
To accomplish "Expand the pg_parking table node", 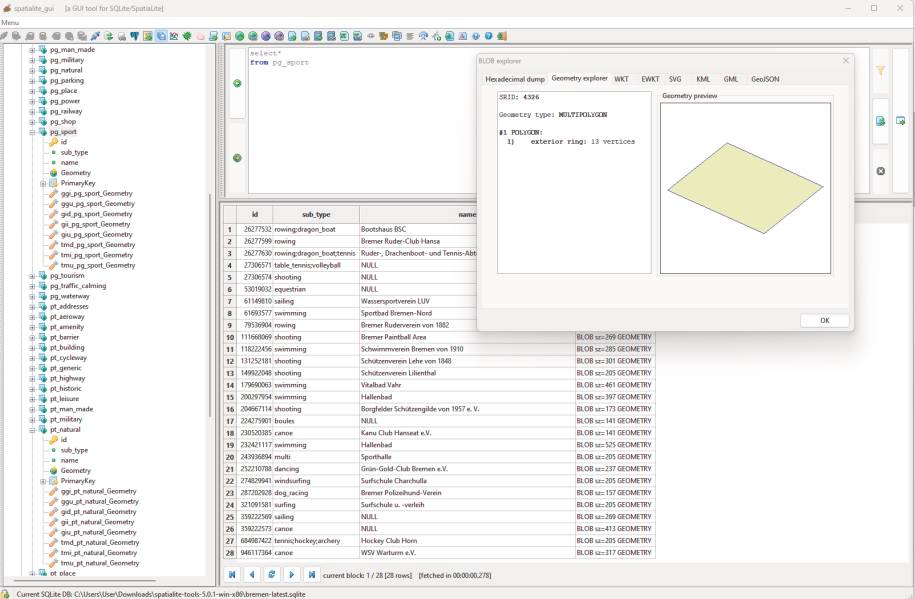I will tap(32, 81).
